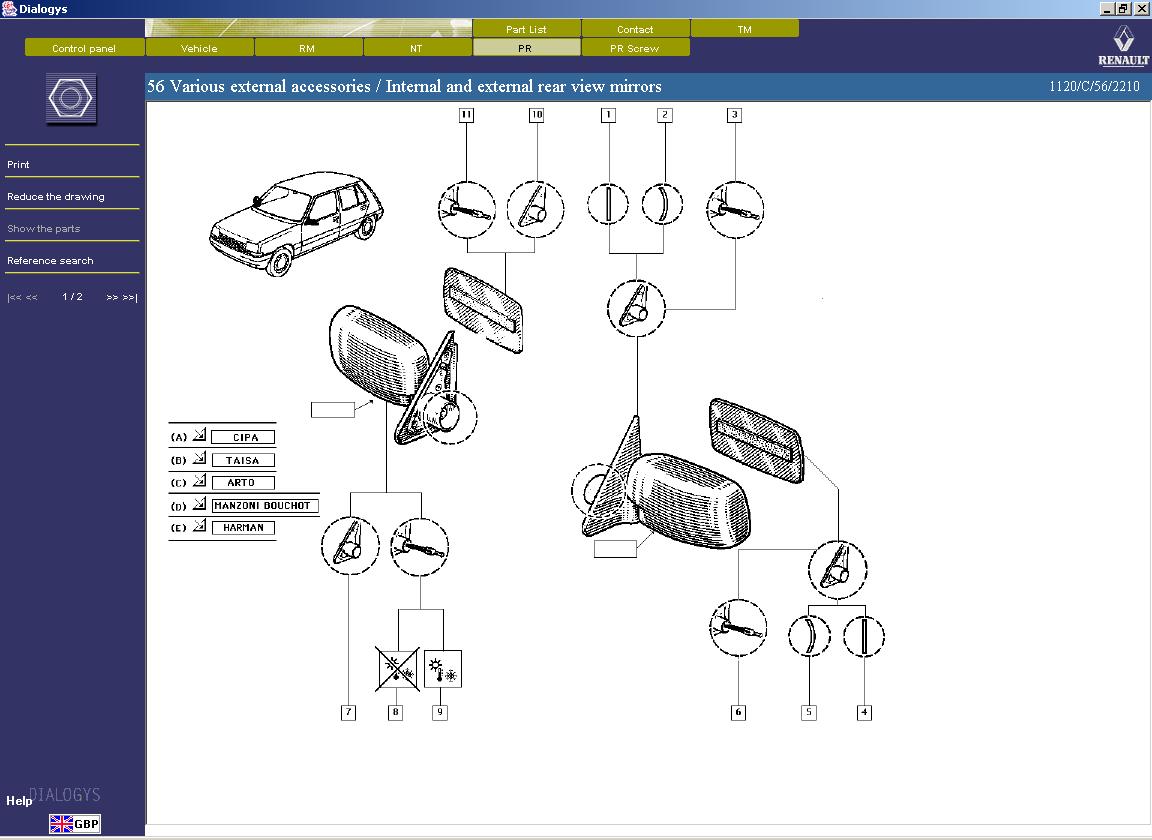Click the page indicator "1 / 2"
Image resolution: width=1152 pixels, height=840 pixels.
73,297
